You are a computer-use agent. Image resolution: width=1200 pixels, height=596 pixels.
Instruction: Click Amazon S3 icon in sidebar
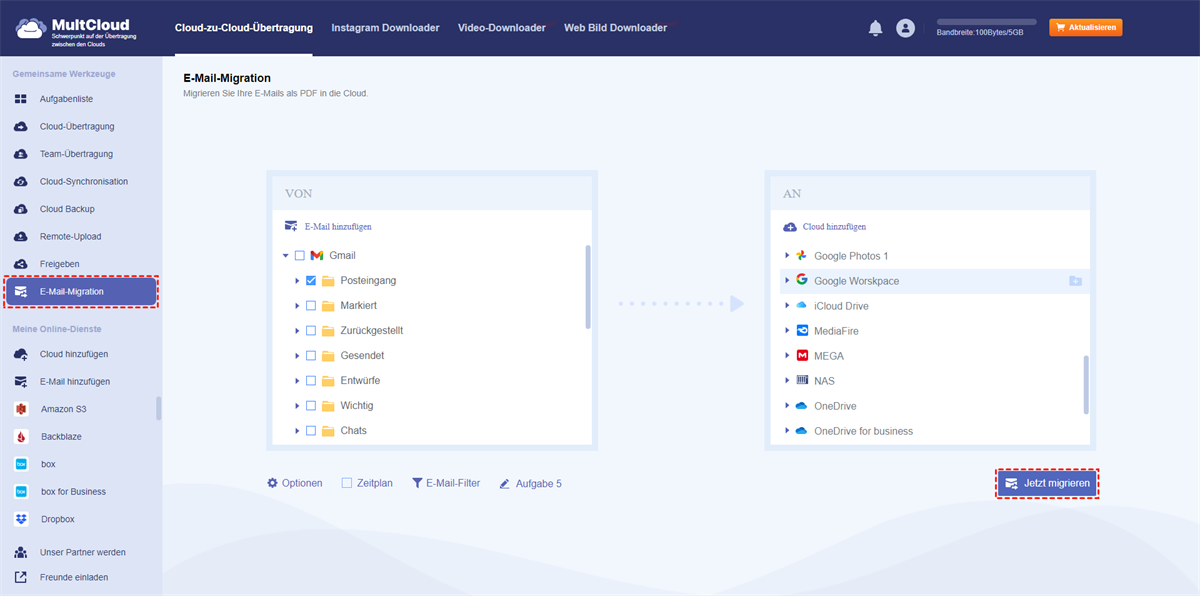pos(21,409)
